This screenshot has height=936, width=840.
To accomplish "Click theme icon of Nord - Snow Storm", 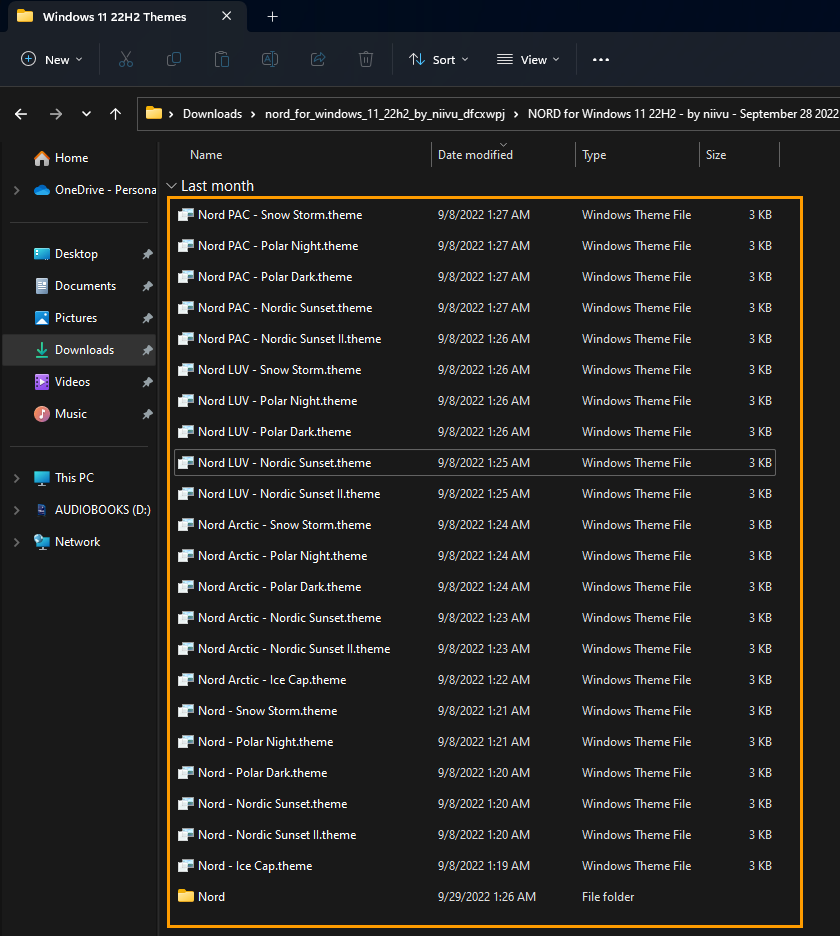I will pyautogui.click(x=186, y=711).
